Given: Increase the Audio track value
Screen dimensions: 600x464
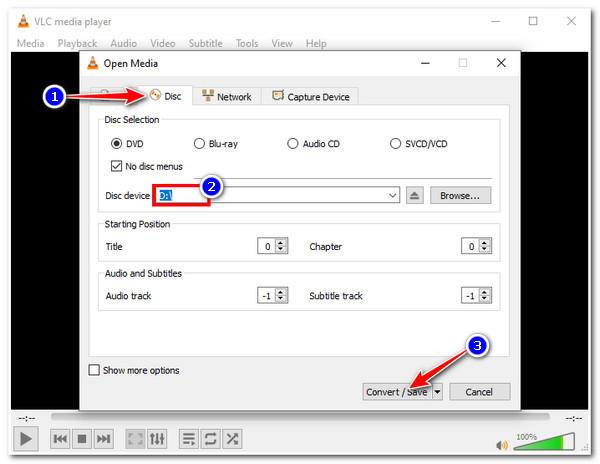Looking at the screenshot, I should click(281, 292).
